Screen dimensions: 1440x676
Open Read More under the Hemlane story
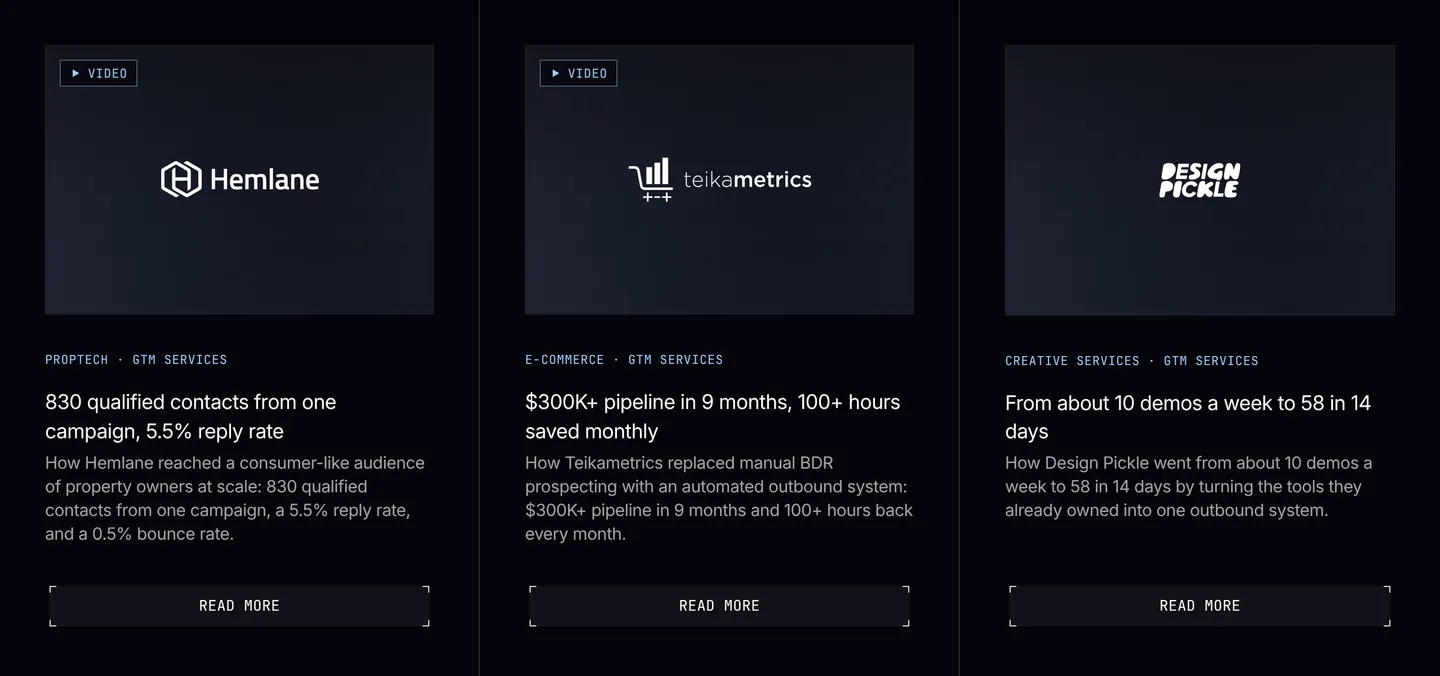[239, 606]
